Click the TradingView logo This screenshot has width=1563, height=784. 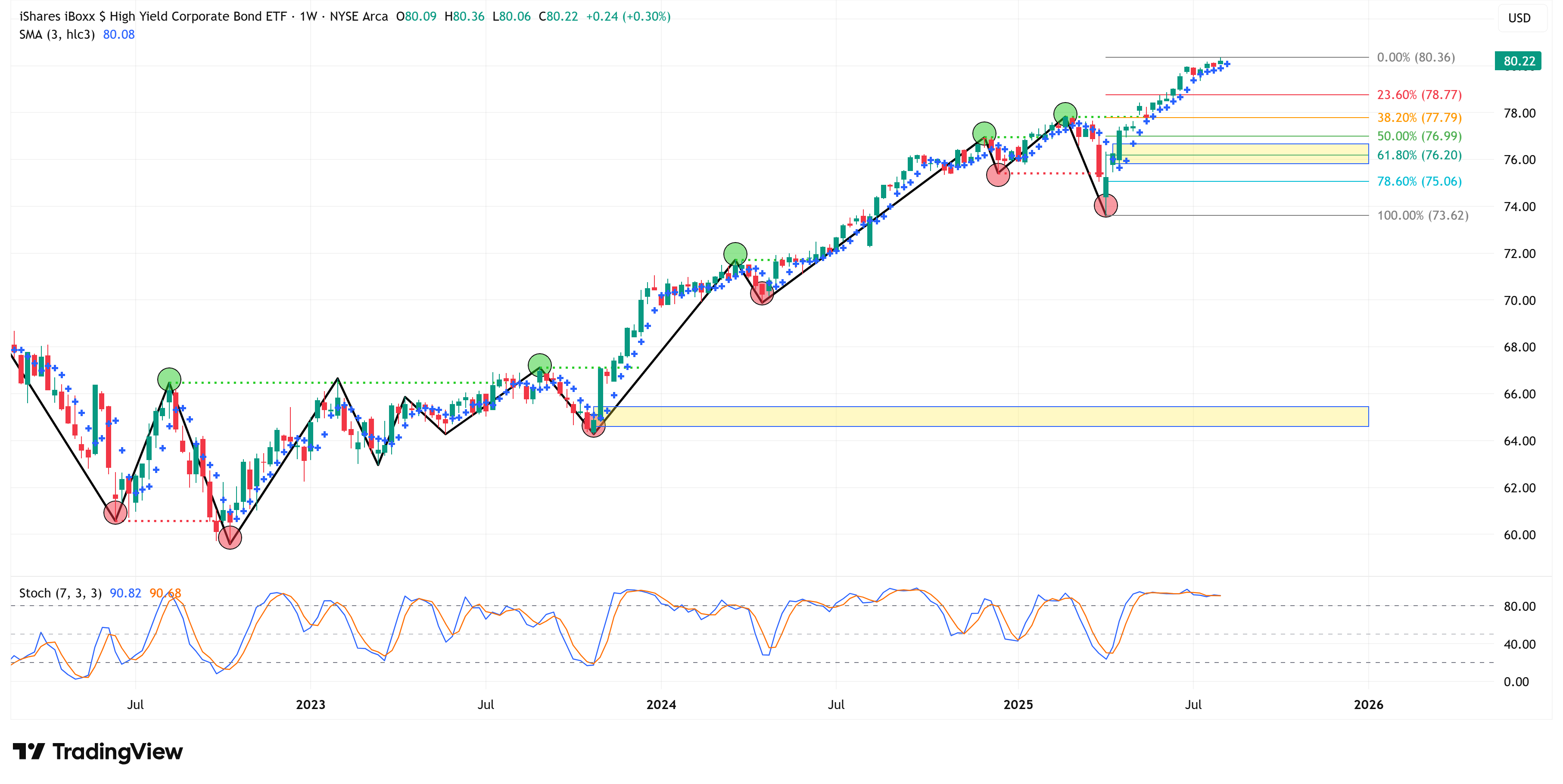(97, 752)
